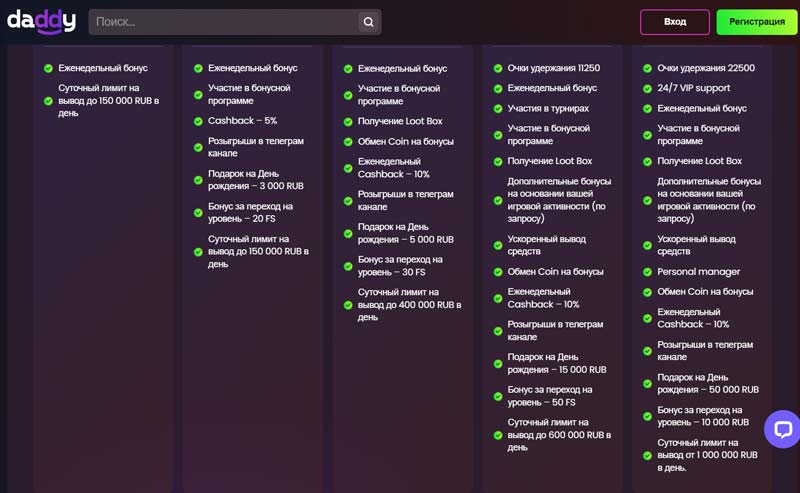The width and height of the screenshot is (800, 493).
Task: Click the 1 000 000 RUB withdrawal limit text
Action: pyautogui.click(x=707, y=455)
